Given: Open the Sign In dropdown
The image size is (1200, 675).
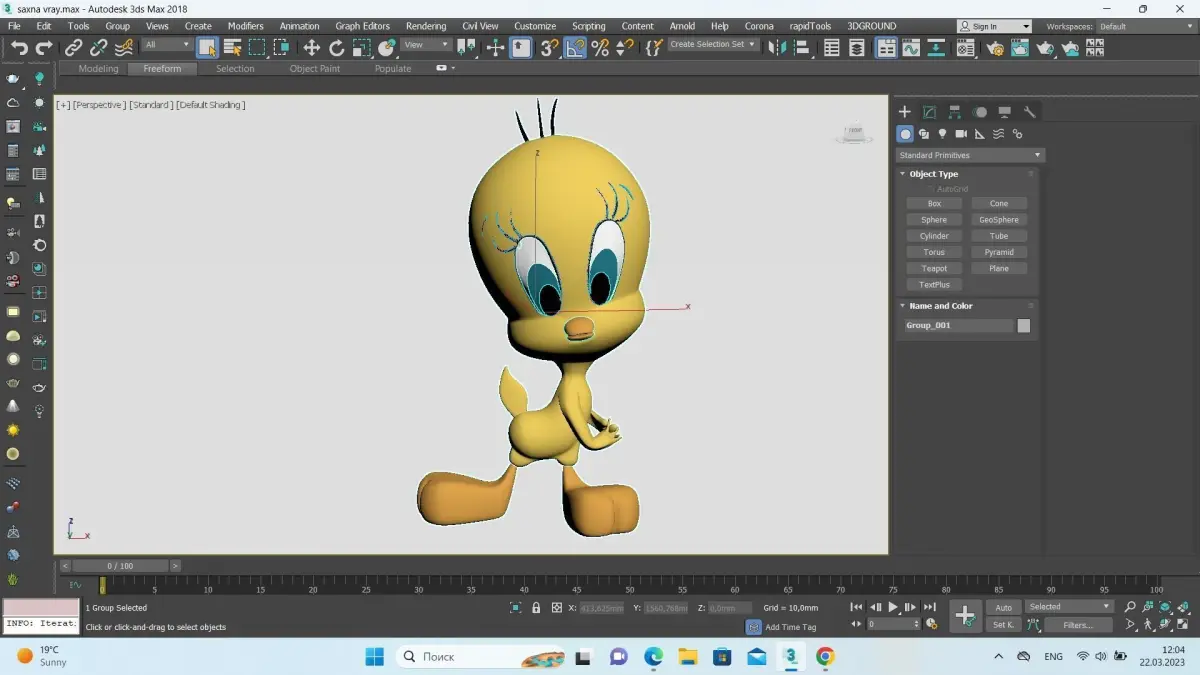Looking at the screenshot, I should (994, 26).
